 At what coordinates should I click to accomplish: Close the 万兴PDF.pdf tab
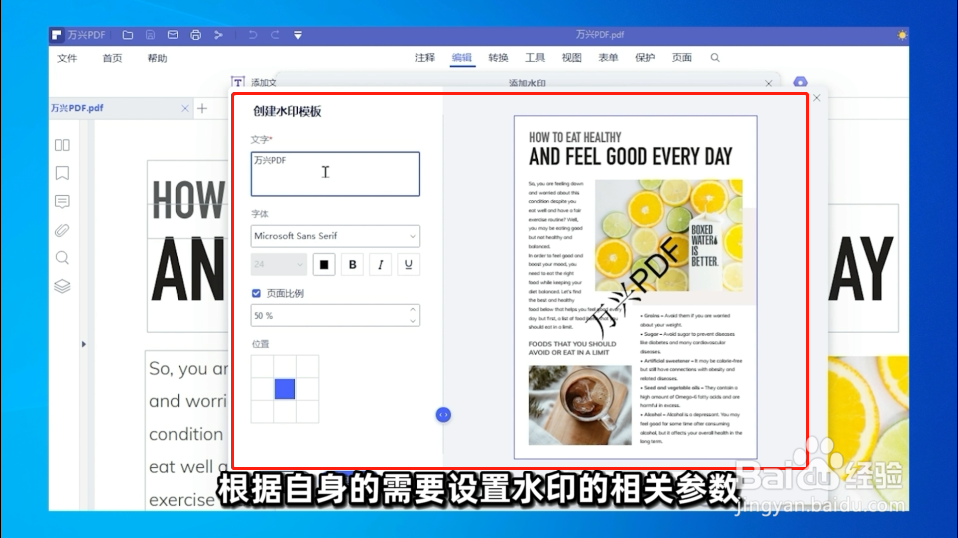point(185,108)
